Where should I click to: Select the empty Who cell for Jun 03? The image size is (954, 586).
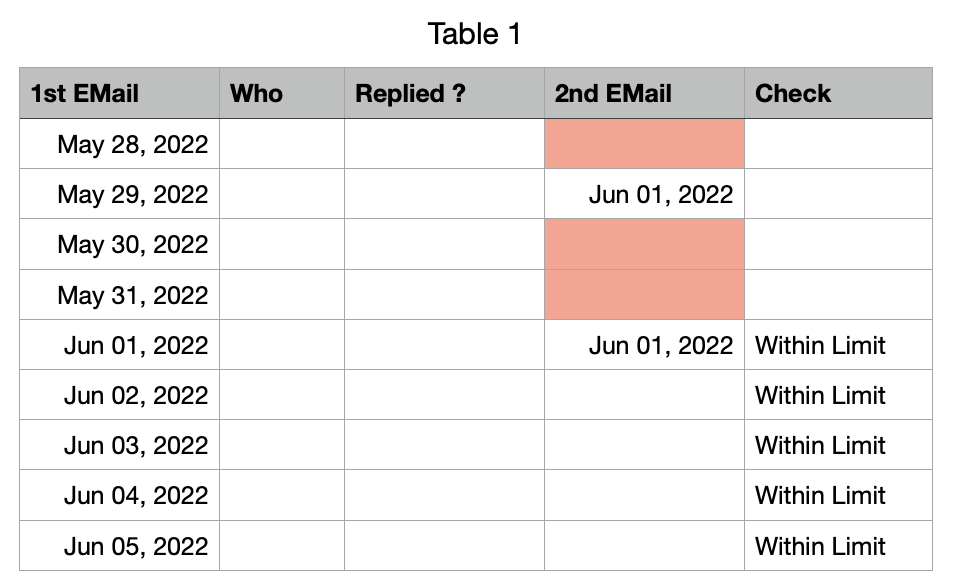(281, 446)
